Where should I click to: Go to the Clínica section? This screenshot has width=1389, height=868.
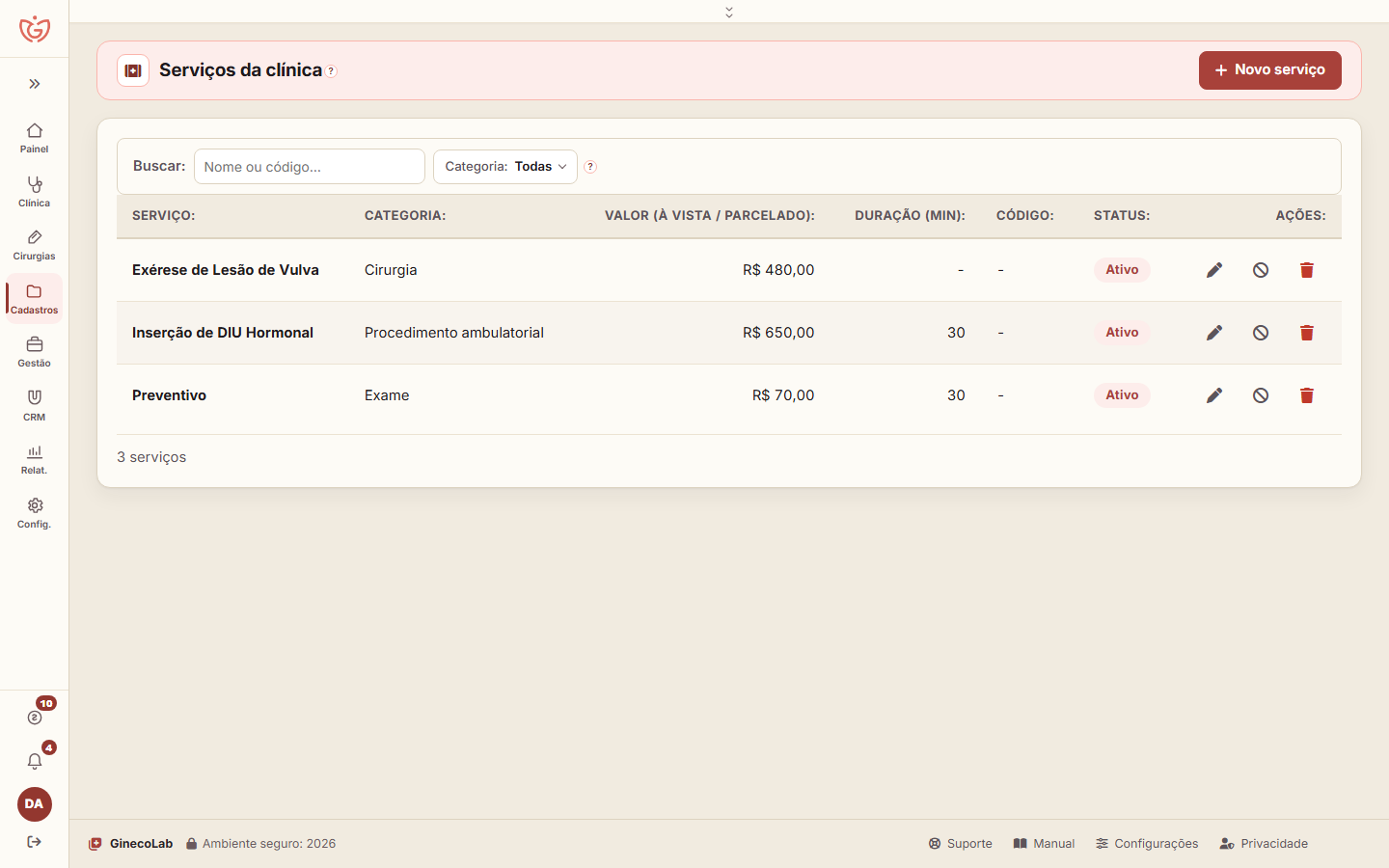click(x=35, y=192)
